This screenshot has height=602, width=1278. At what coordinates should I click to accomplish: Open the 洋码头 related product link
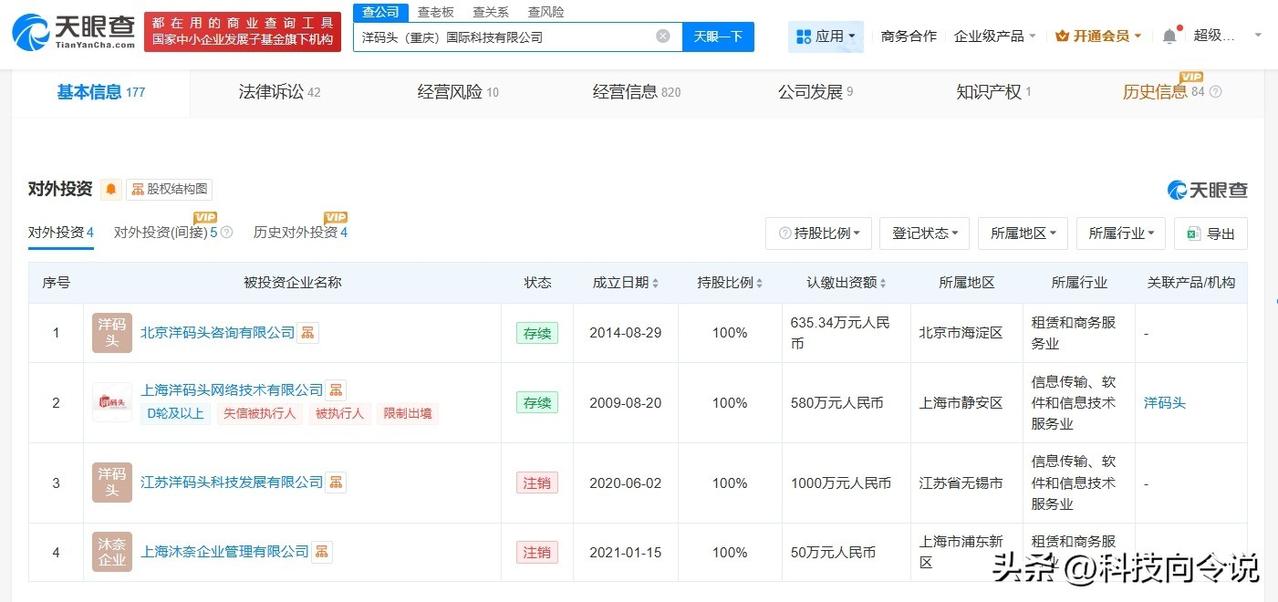[1165, 403]
